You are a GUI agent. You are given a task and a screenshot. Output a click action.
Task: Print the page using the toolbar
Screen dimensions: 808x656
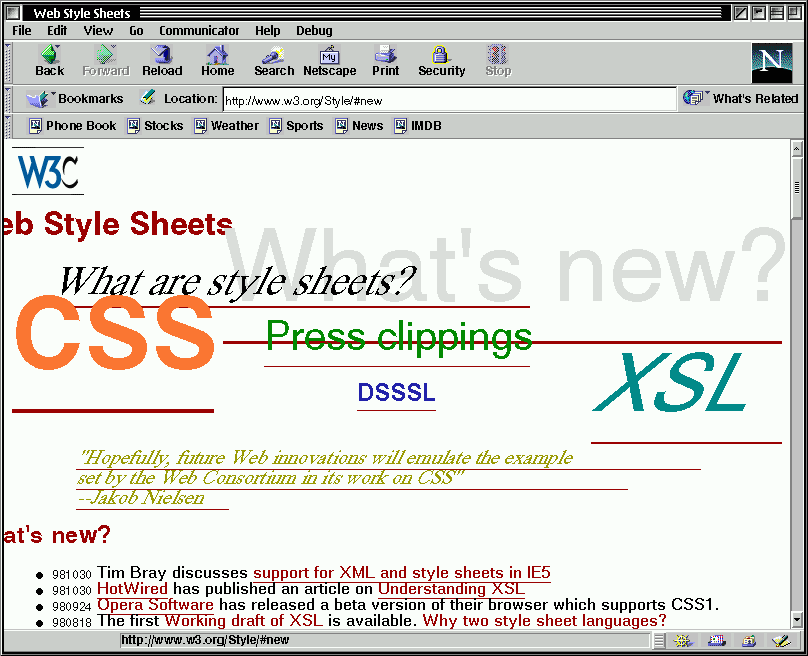click(385, 61)
